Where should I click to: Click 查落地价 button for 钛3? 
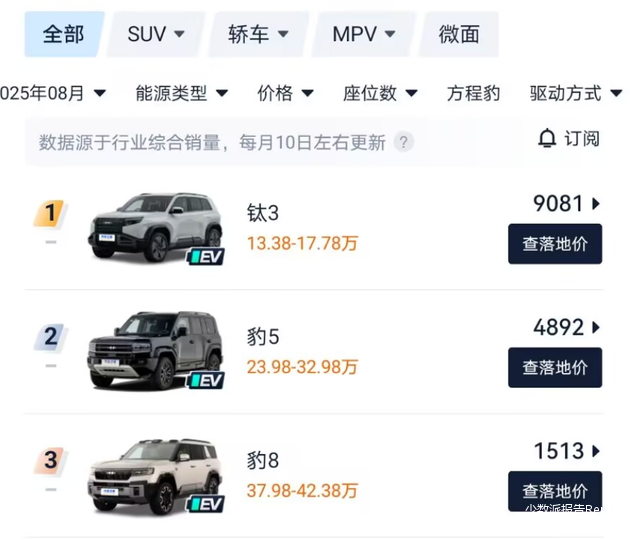[x=555, y=243]
